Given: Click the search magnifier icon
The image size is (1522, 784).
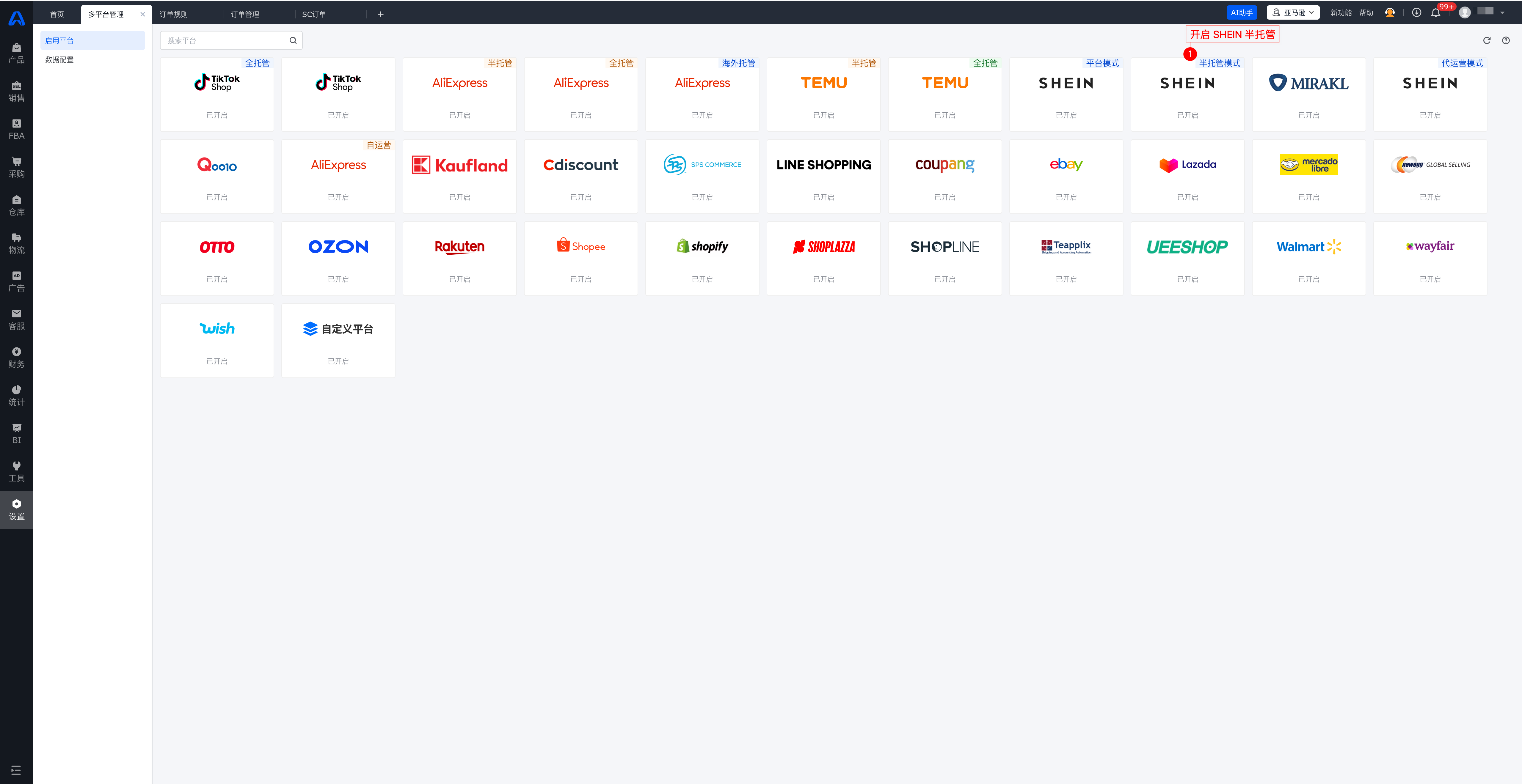Looking at the screenshot, I should [293, 40].
